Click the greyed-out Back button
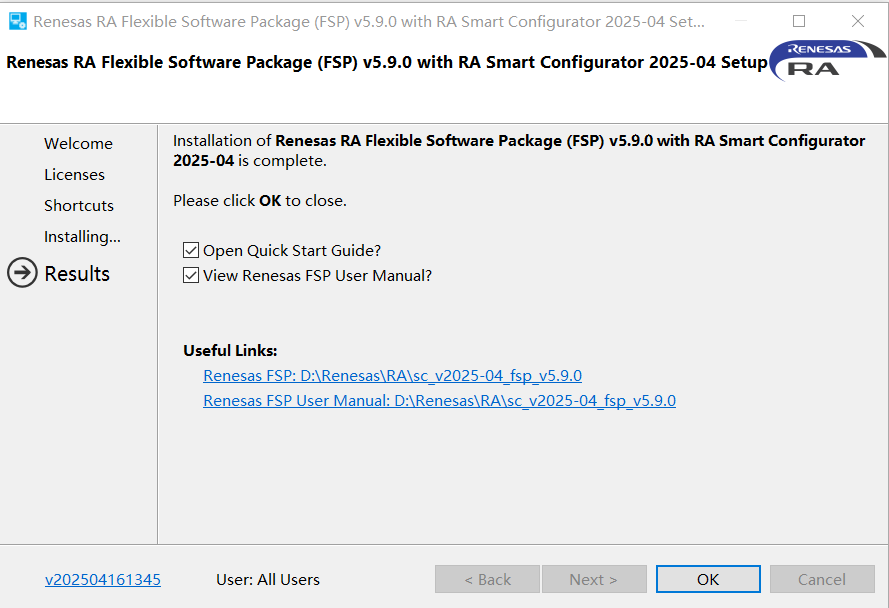Image resolution: width=889 pixels, height=608 pixels. click(x=487, y=580)
